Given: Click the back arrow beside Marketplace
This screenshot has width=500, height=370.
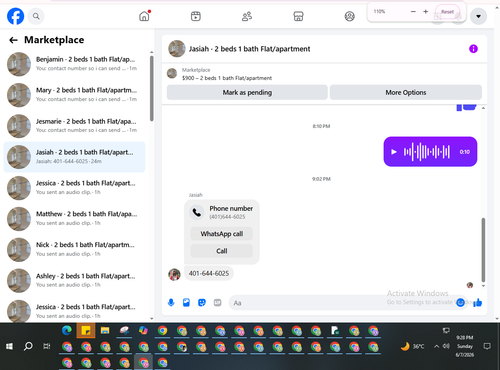Looking at the screenshot, I should pyautogui.click(x=13, y=40).
